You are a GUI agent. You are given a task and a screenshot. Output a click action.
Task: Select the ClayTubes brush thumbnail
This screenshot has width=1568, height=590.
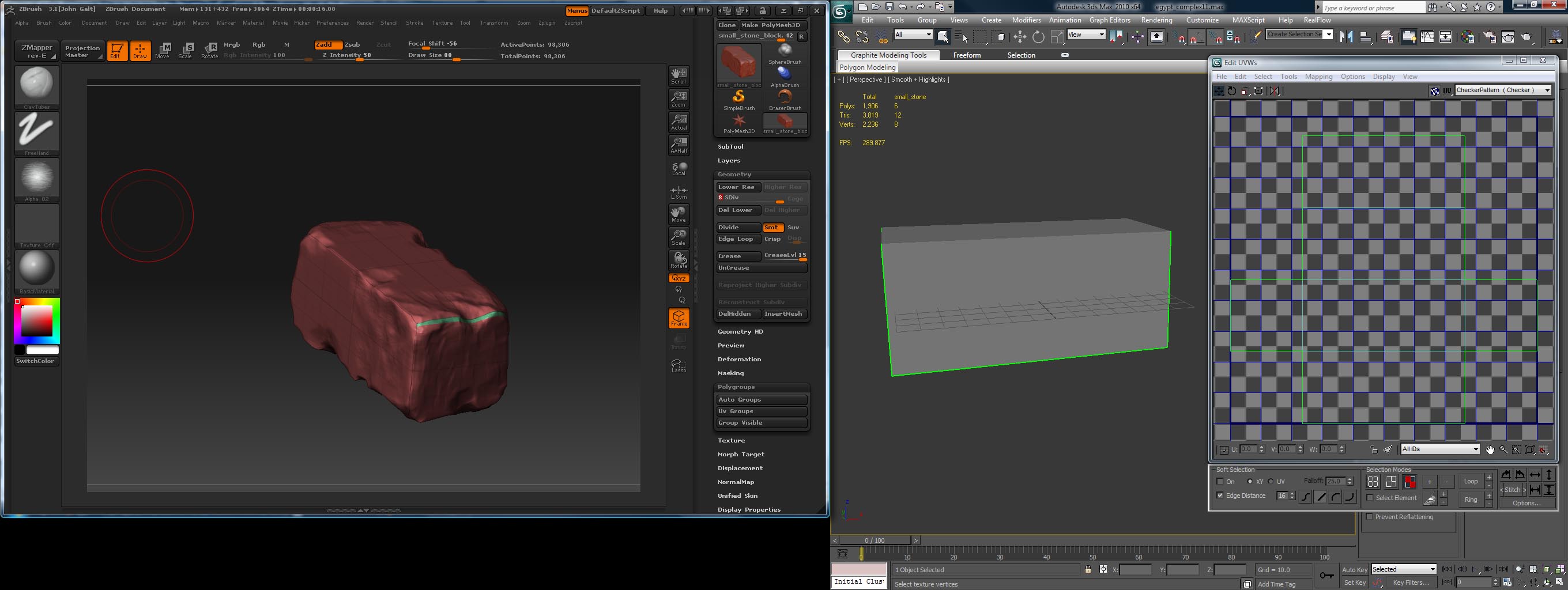[36, 86]
